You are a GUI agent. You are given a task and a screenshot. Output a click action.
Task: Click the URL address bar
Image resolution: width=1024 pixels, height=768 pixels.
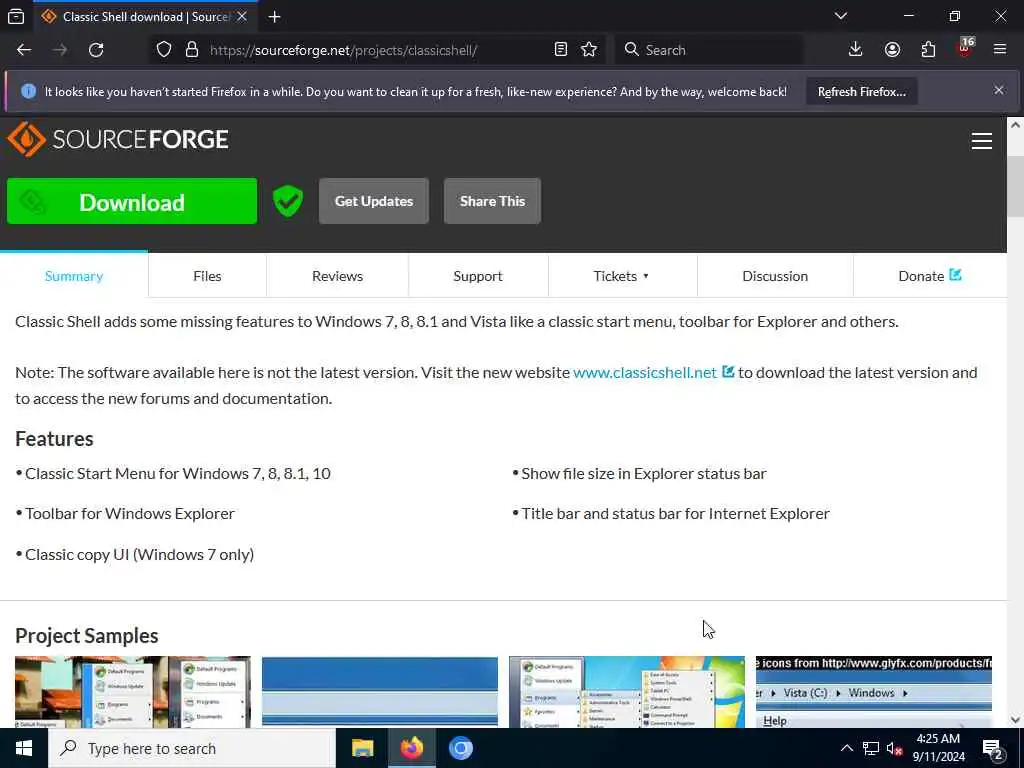pos(379,50)
